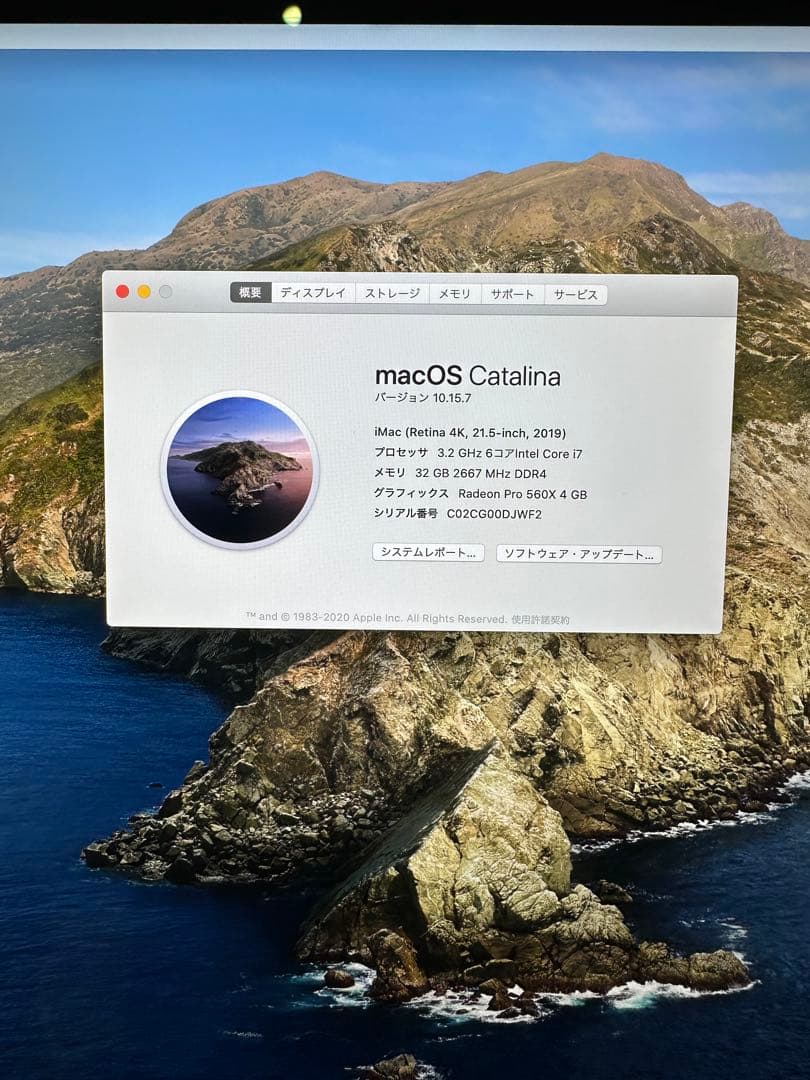Switch to the サービス tab
The height and width of the screenshot is (1080, 810).
[575, 293]
